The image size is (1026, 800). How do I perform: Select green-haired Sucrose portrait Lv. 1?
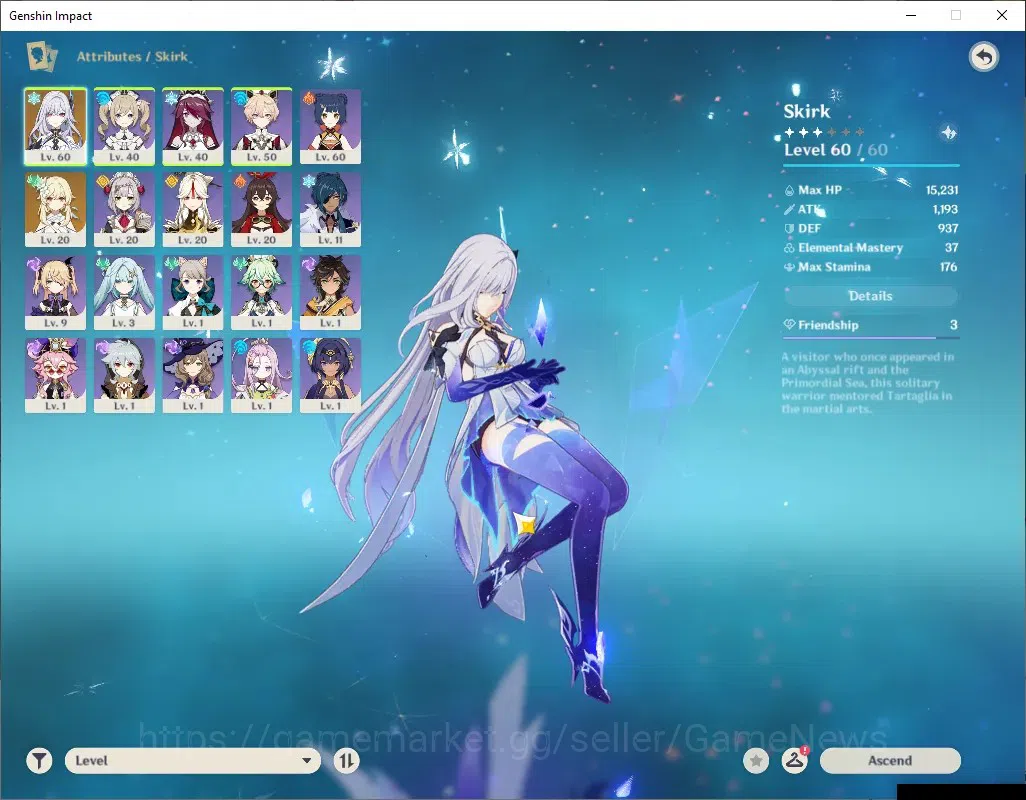(x=262, y=292)
